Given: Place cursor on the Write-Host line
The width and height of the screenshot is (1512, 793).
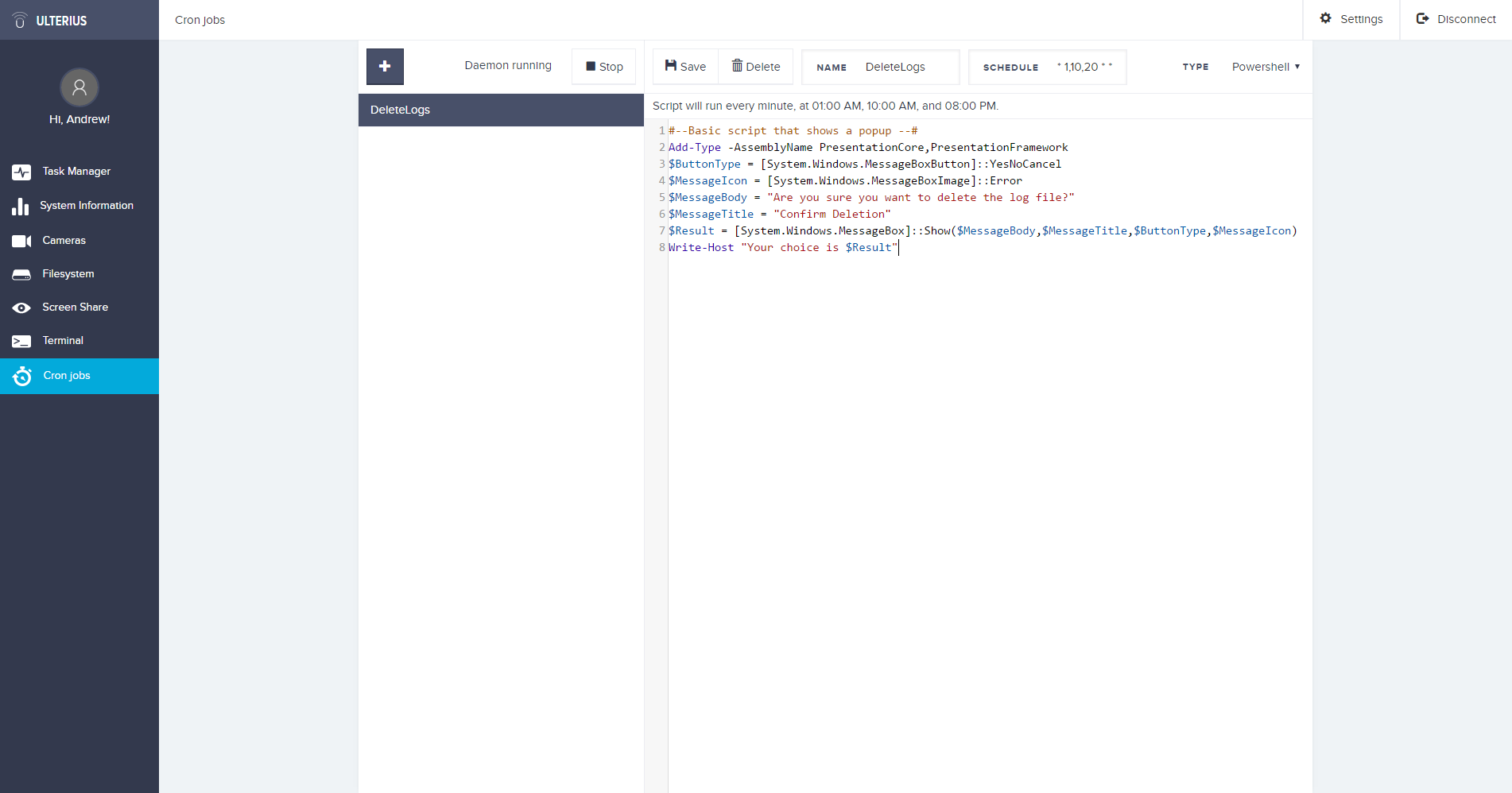Looking at the screenshot, I should click(x=783, y=247).
